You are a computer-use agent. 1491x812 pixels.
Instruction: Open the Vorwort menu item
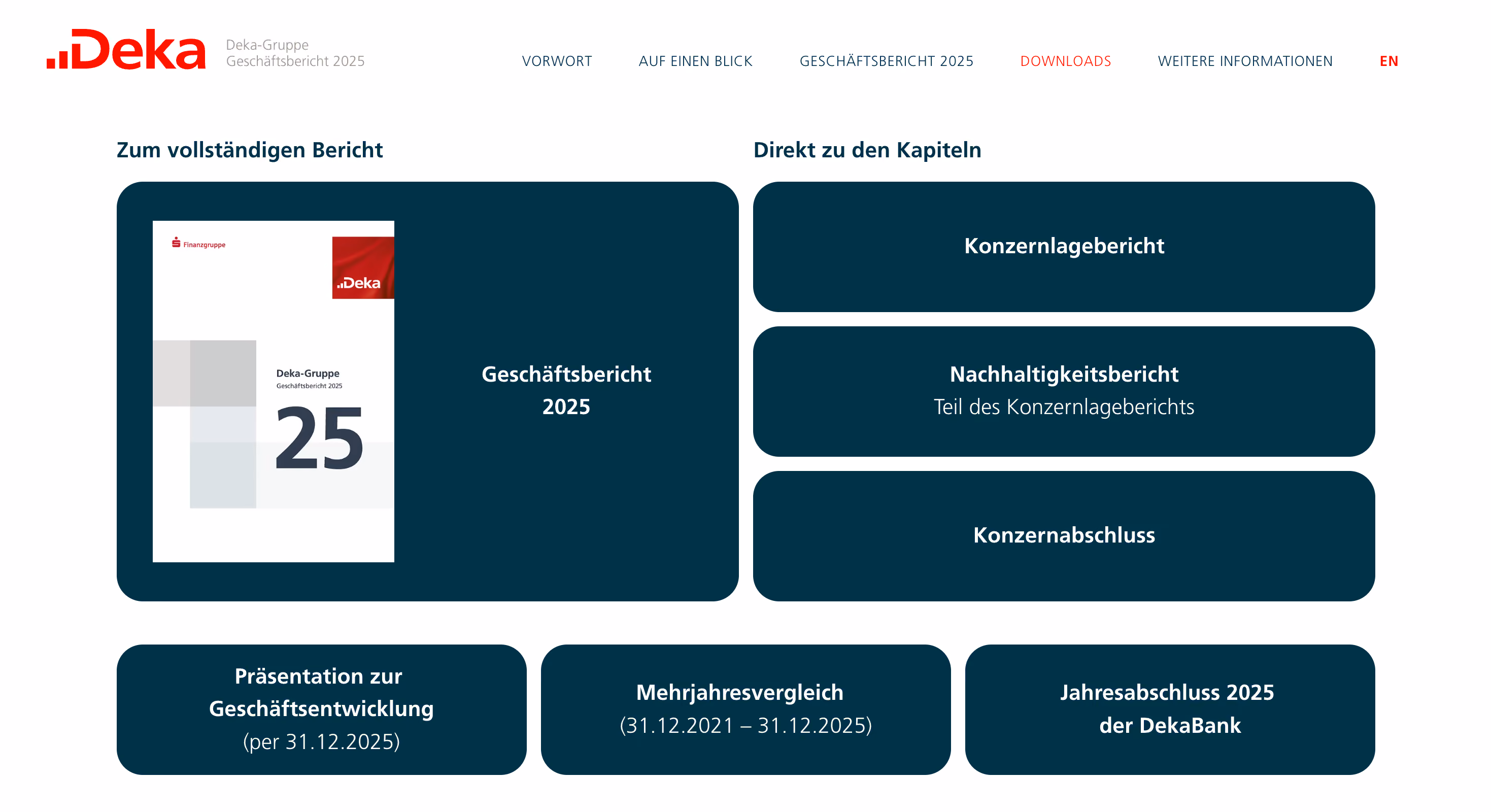pyautogui.click(x=557, y=61)
